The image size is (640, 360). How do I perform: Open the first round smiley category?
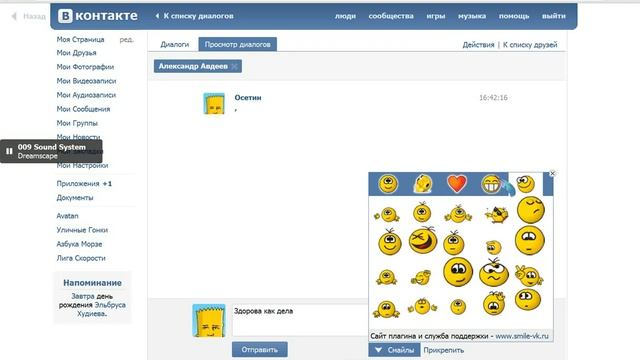[x=388, y=184]
